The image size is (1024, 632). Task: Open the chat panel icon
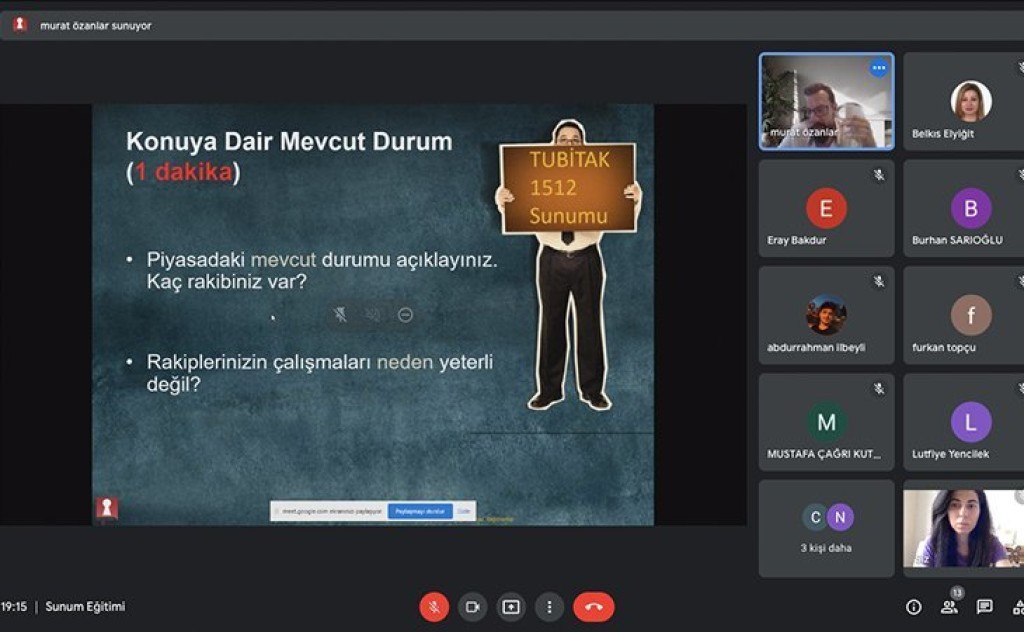click(x=984, y=607)
